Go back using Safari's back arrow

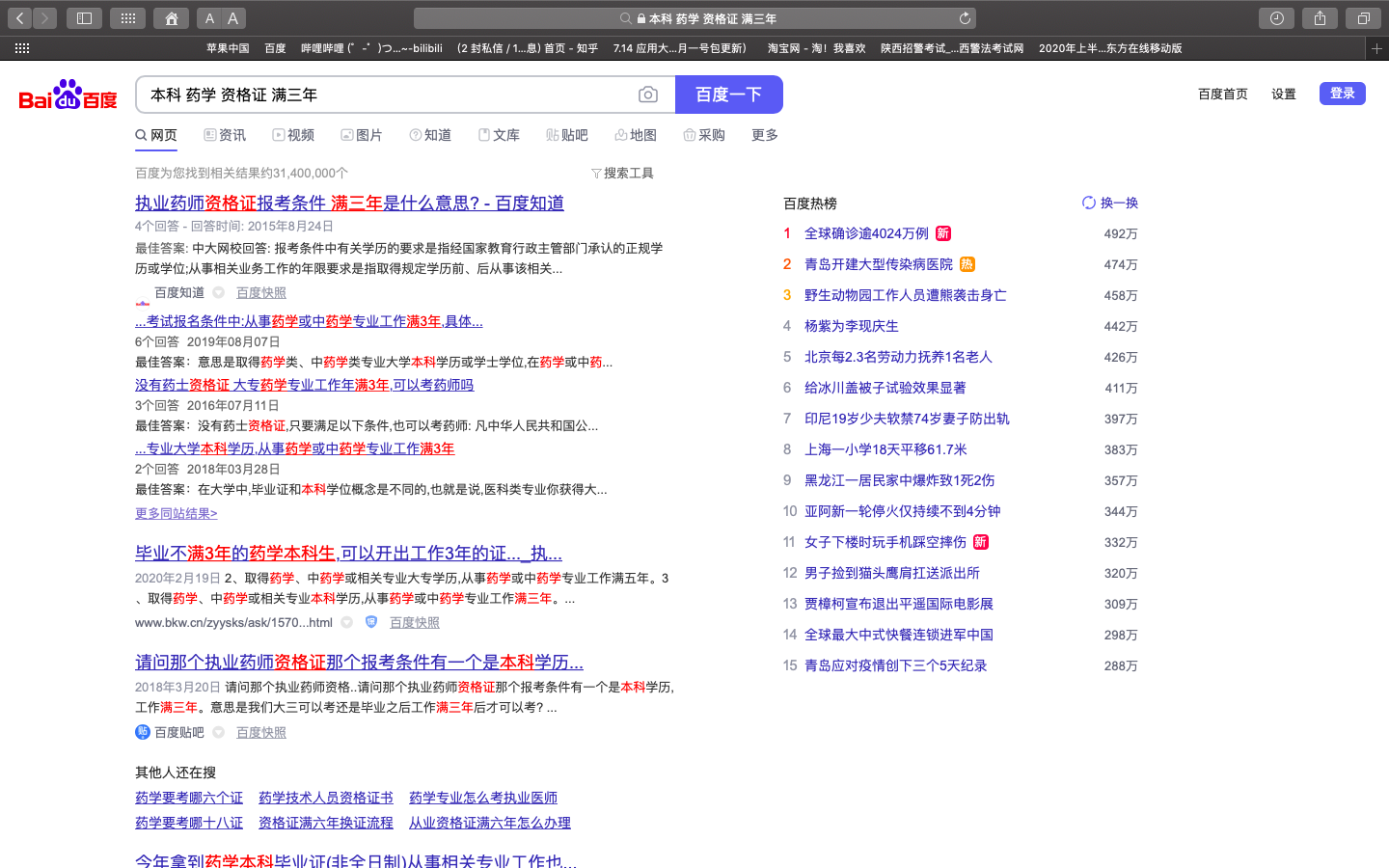20,18
